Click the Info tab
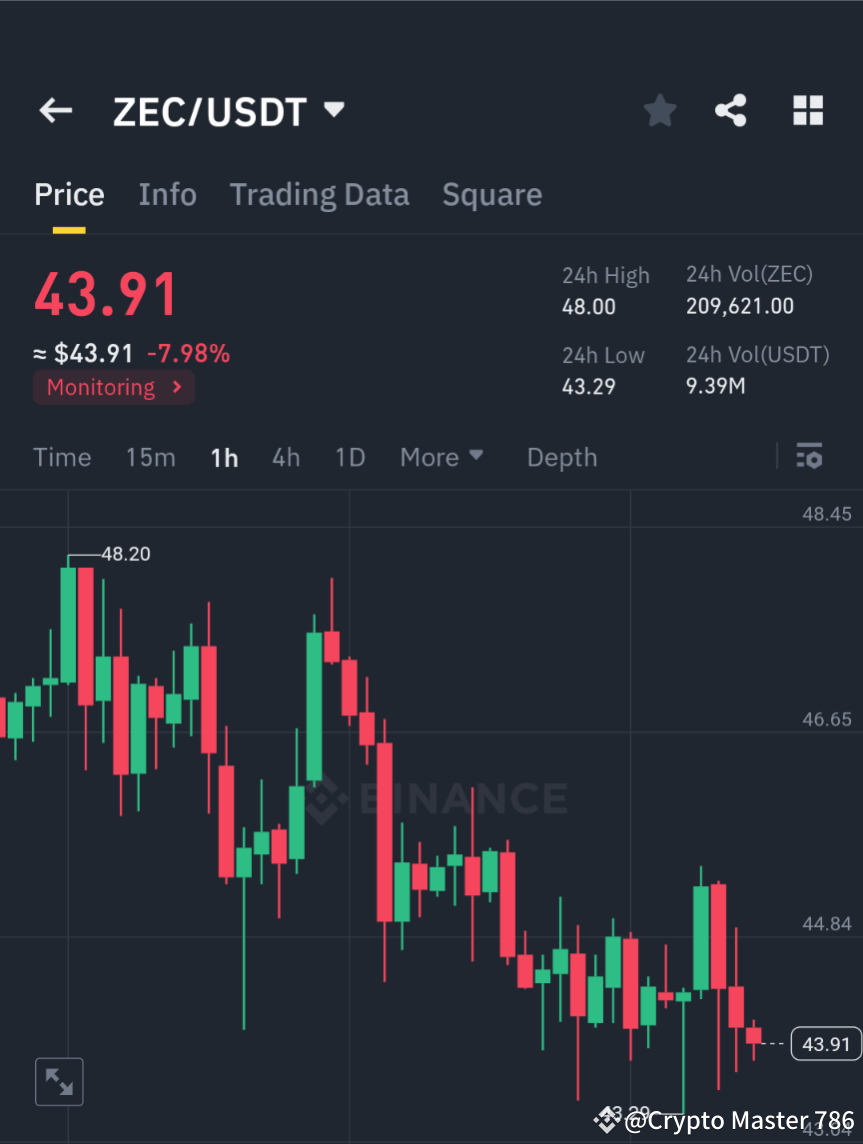 coord(167,194)
